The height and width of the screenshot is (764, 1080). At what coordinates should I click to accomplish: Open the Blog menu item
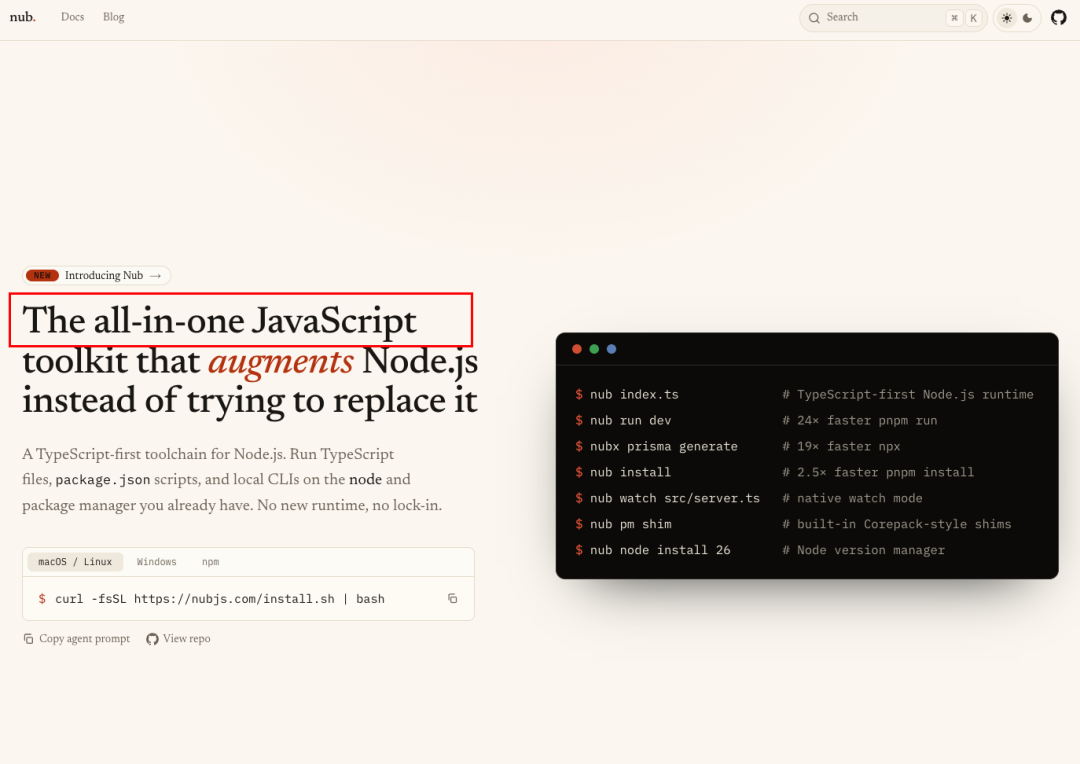[114, 17]
